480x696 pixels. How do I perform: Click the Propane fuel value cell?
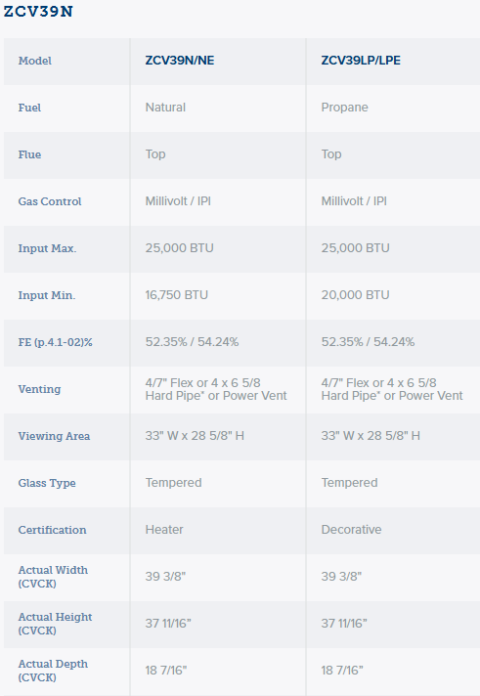coord(345,107)
